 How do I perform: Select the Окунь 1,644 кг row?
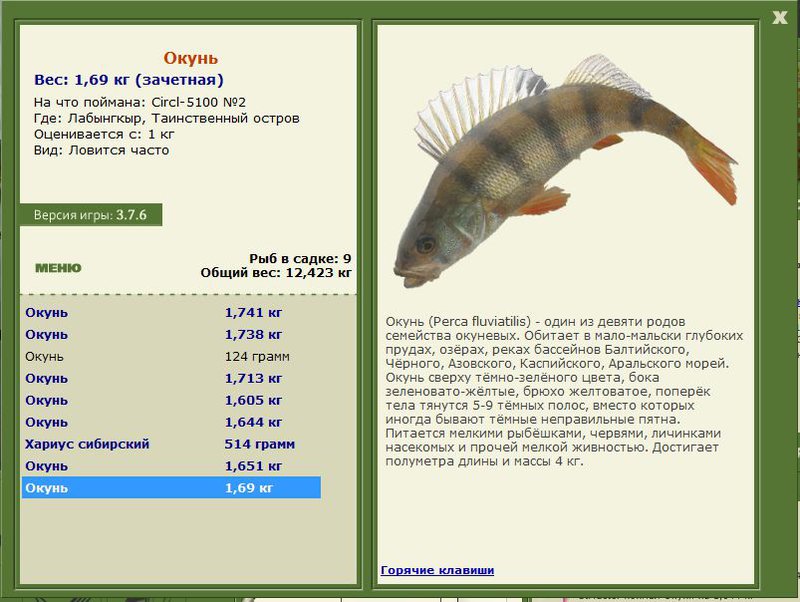(x=171, y=422)
